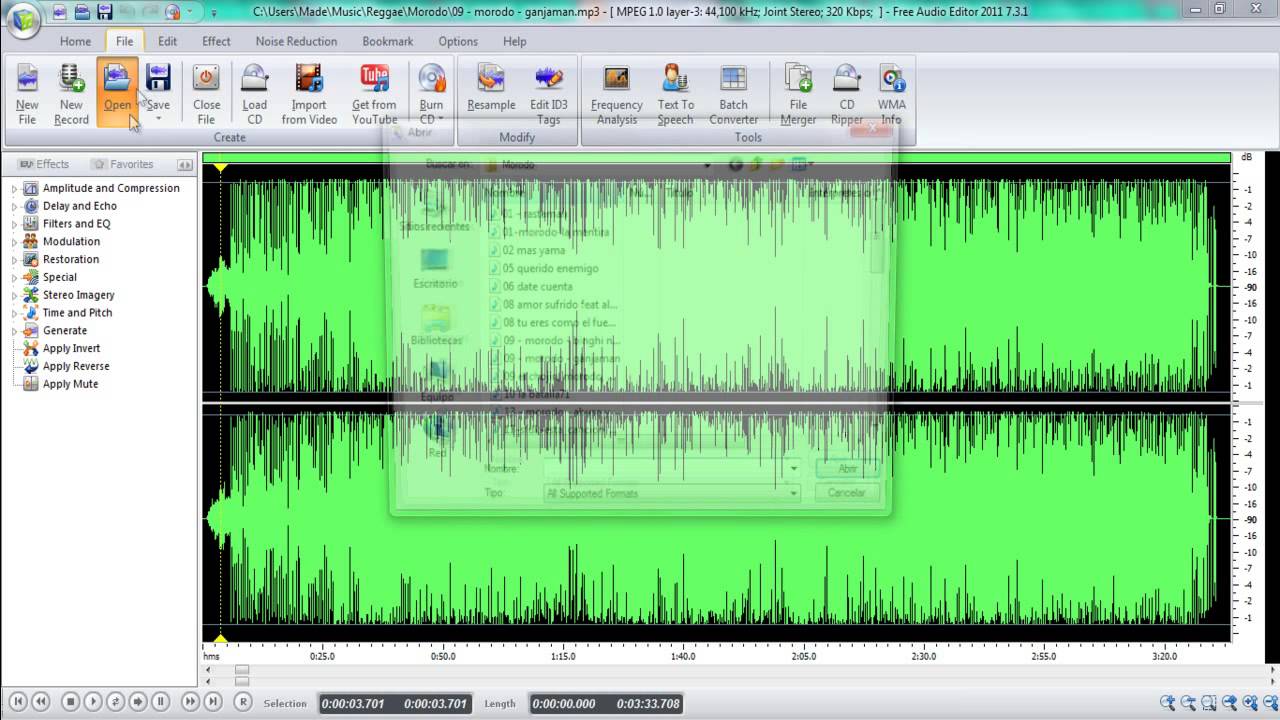Screen dimensions: 1280x720
Task: Jump to start of track
Action: pos(19,702)
